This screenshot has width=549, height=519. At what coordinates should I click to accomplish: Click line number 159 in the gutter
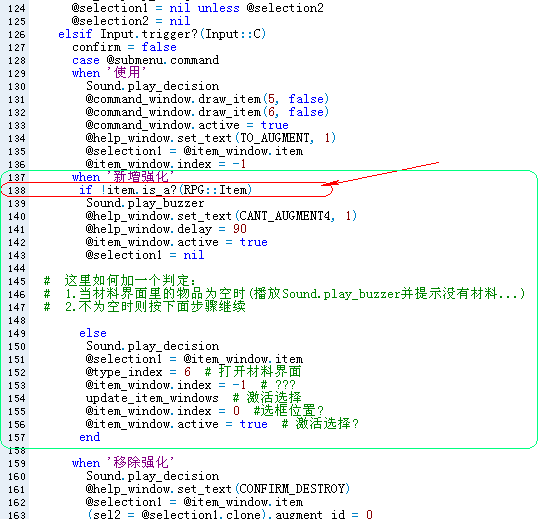pos(17,463)
